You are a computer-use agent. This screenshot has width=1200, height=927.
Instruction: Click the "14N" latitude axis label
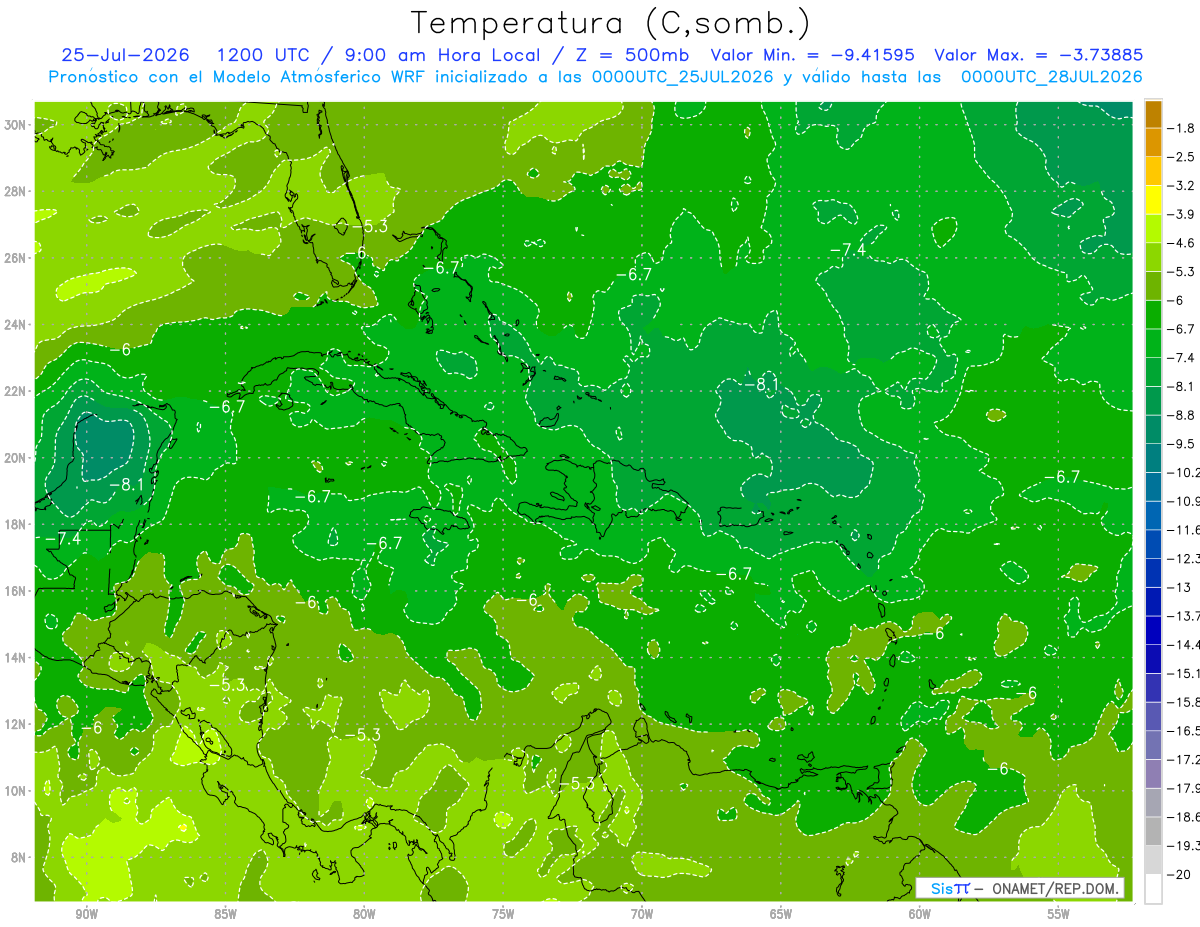click(x=16, y=657)
